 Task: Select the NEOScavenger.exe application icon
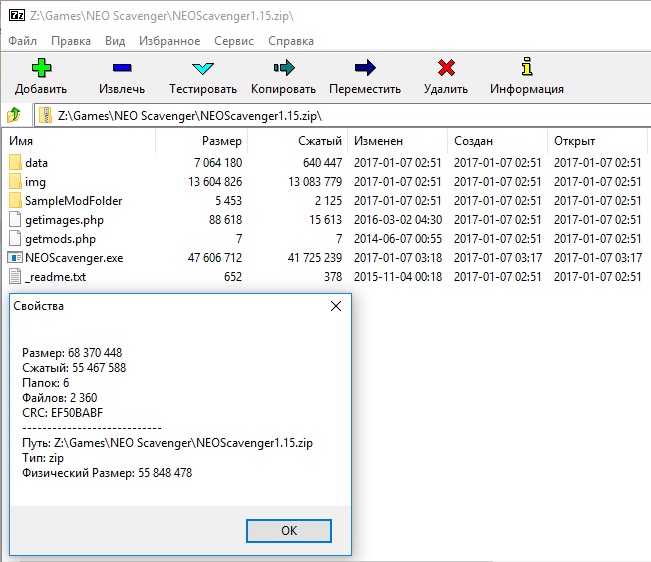click(15, 258)
